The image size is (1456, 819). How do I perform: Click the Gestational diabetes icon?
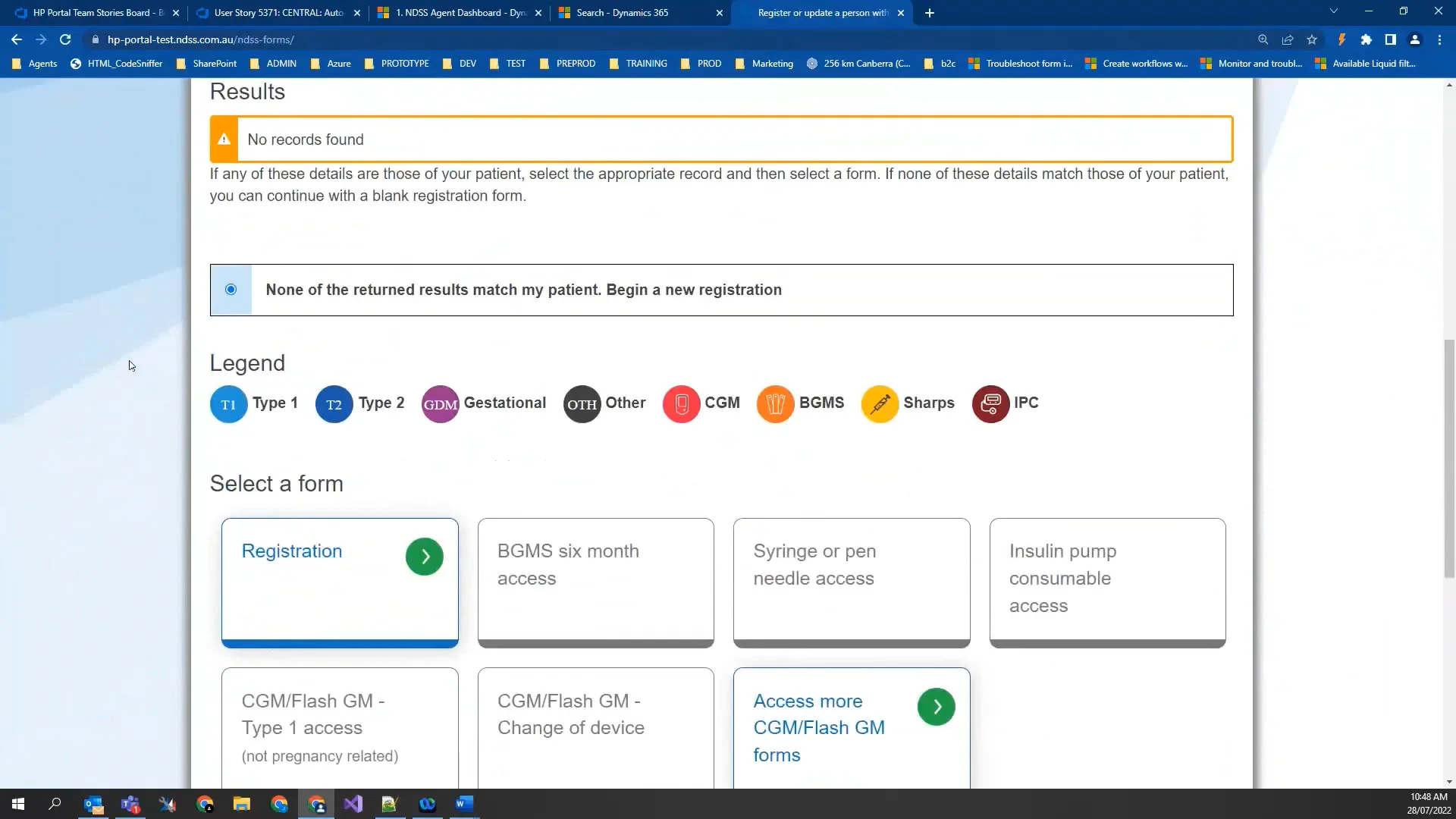440,404
